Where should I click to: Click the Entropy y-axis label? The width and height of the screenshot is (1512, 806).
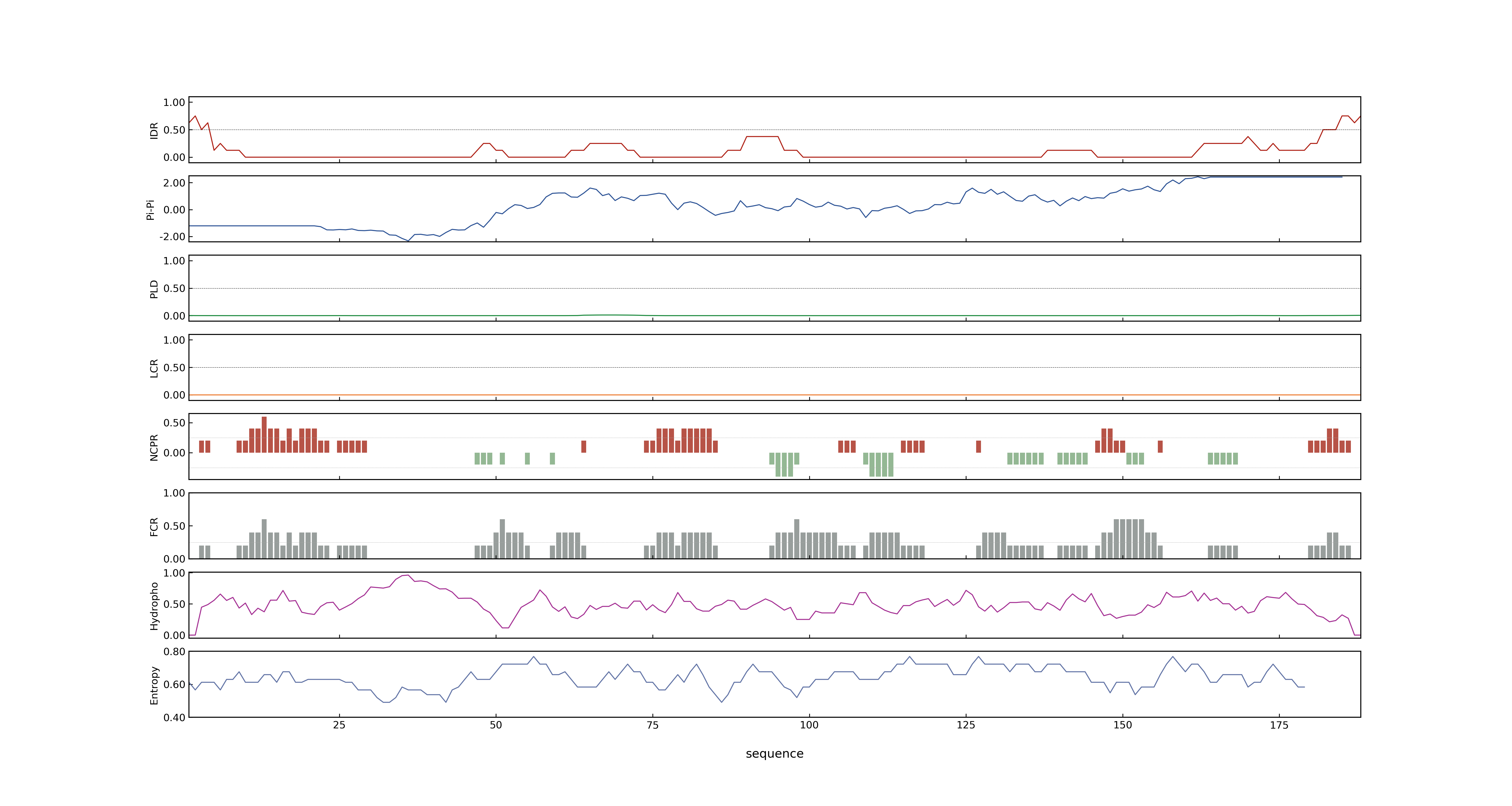(x=154, y=685)
